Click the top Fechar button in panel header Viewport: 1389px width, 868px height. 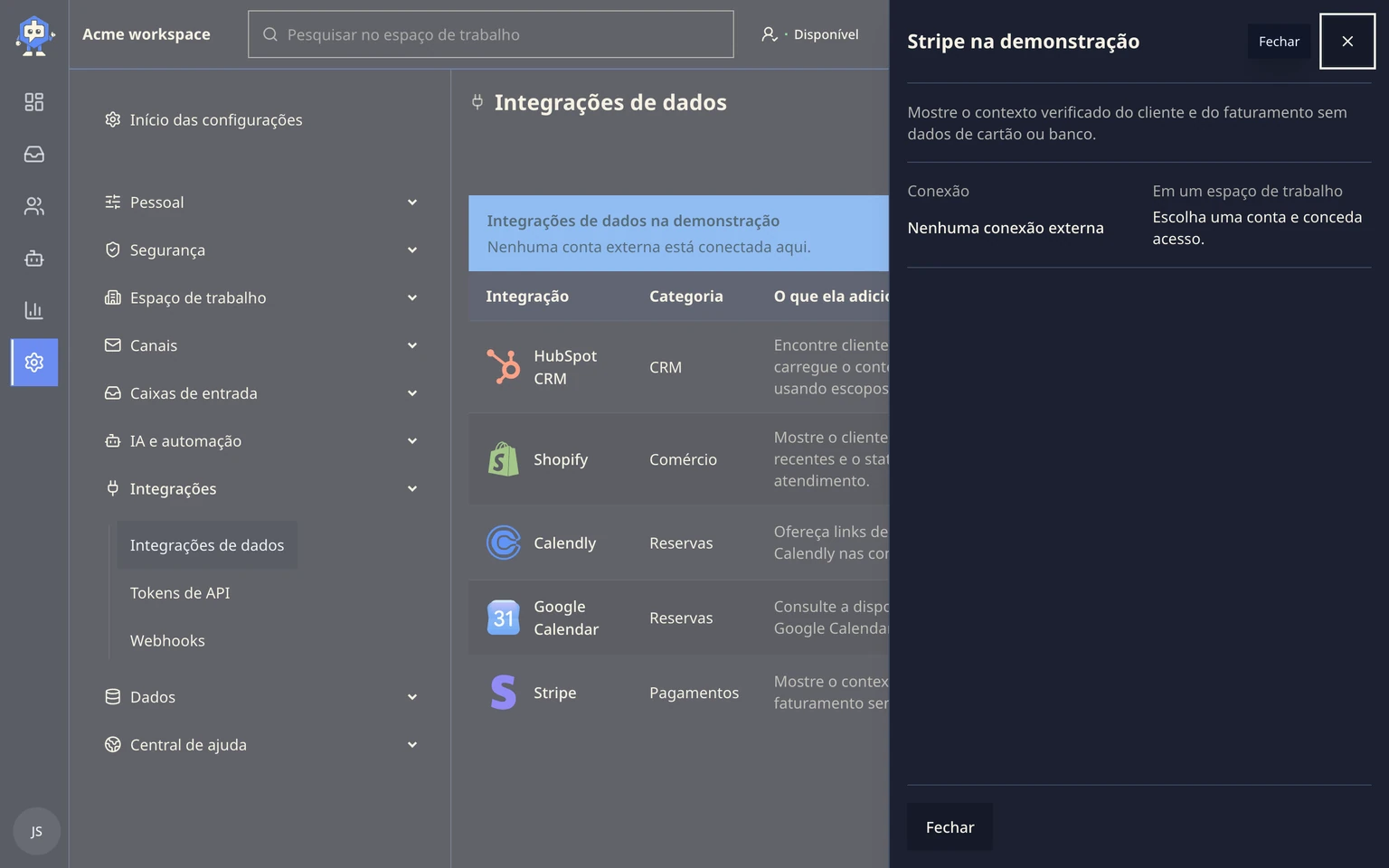coord(1279,42)
